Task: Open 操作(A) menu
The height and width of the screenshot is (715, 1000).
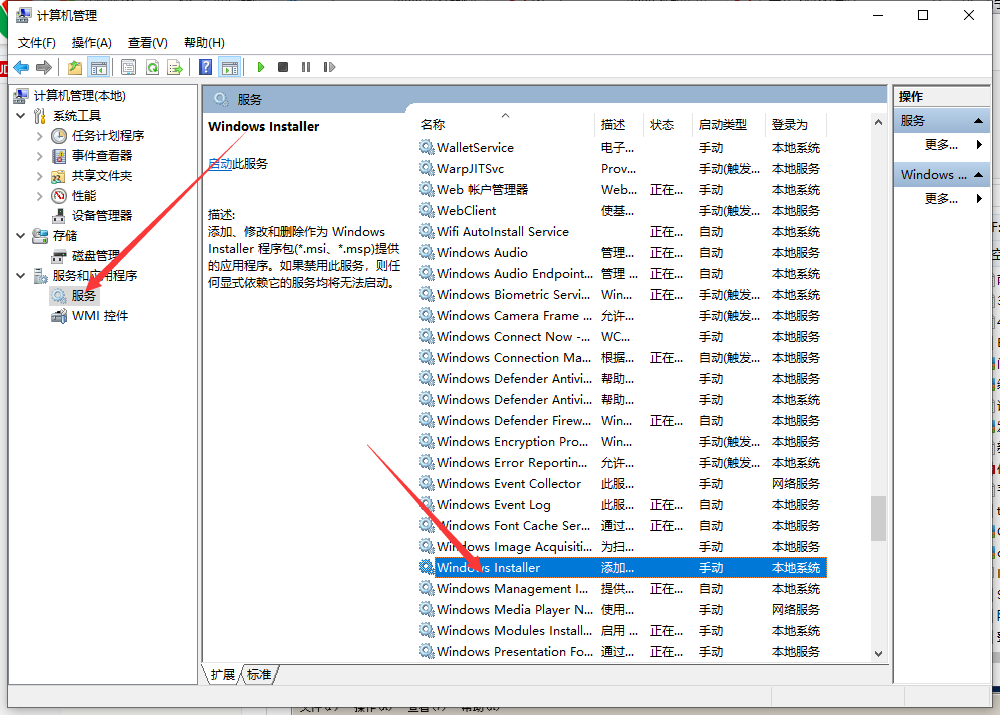Action: pyautogui.click(x=92, y=43)
